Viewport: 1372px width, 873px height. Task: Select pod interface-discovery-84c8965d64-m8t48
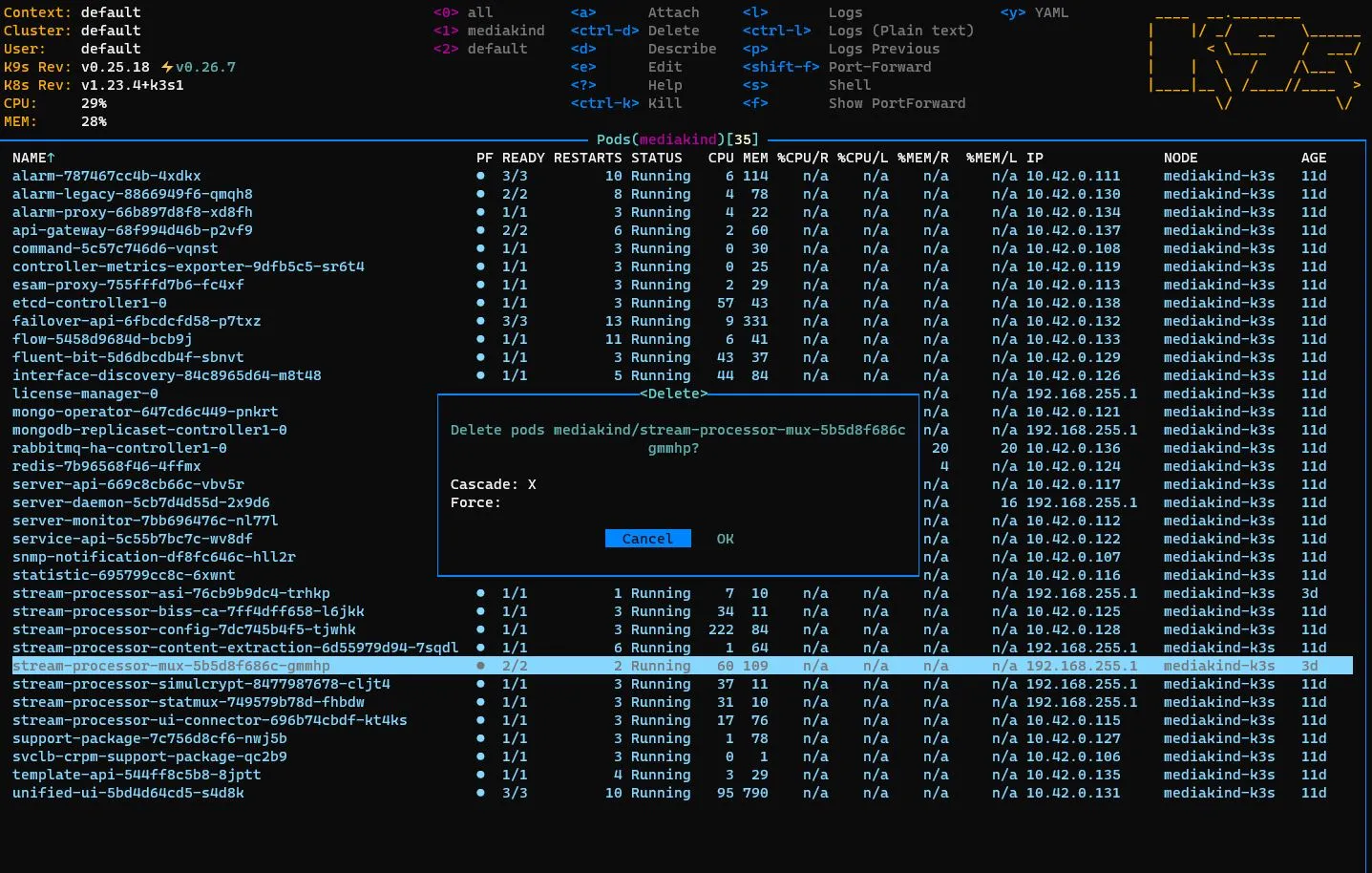point(166,375)
